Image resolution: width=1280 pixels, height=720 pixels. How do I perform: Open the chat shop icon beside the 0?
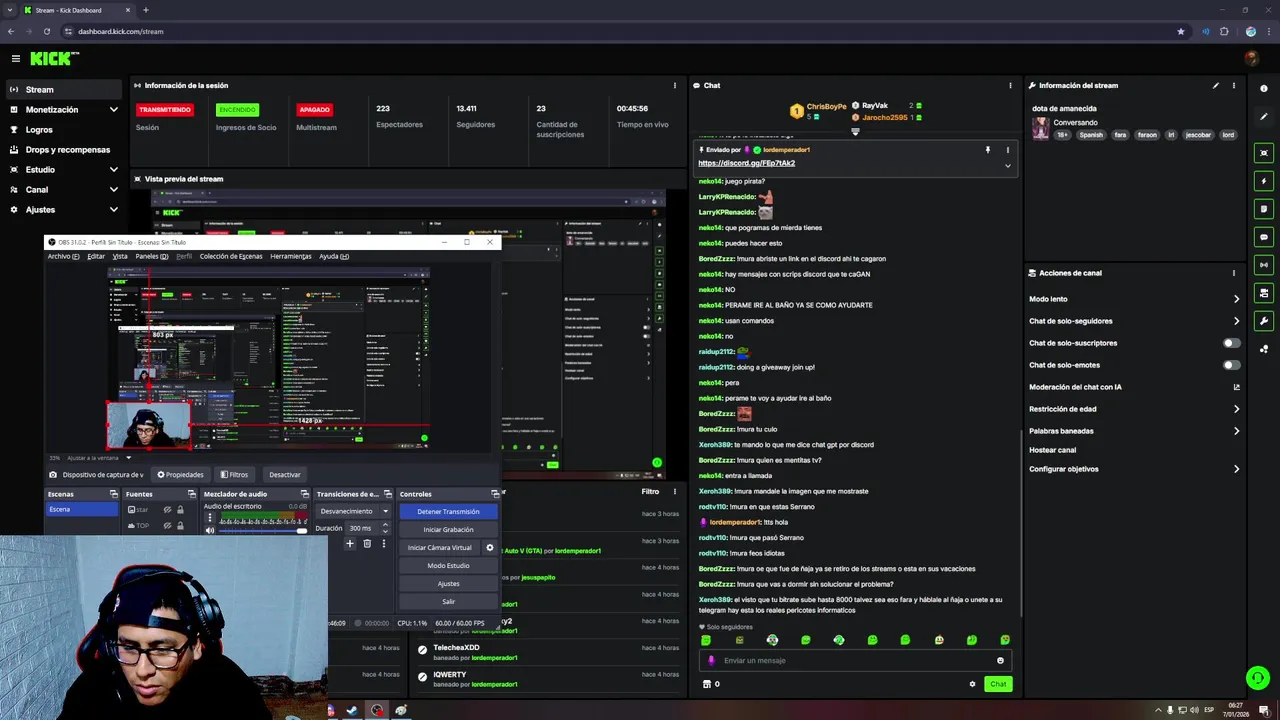[707, 684]
